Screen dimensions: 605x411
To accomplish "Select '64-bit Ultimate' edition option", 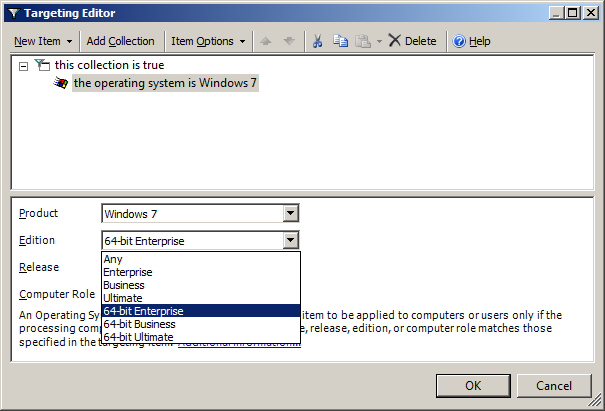I will 138,337.
